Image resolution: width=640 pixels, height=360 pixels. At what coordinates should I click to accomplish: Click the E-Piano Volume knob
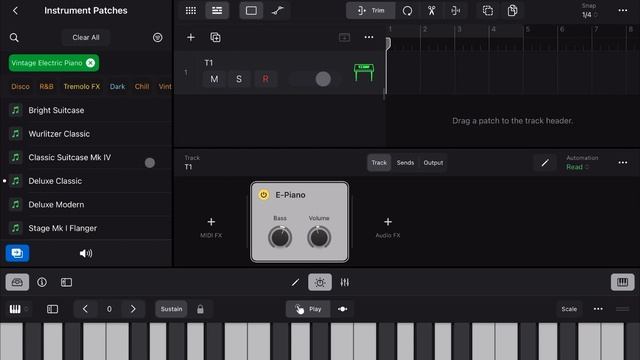(x=319, y=237)
